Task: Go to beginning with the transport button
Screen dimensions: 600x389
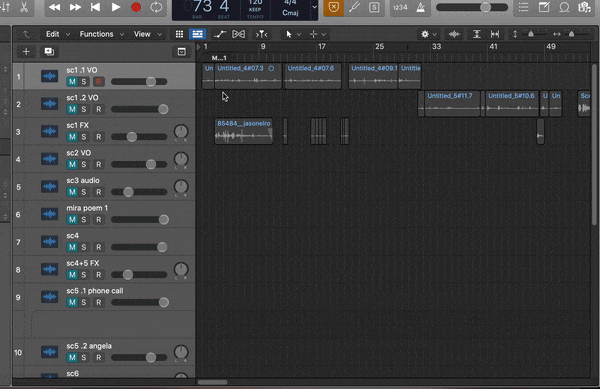Action: click(x=96, y=7)
